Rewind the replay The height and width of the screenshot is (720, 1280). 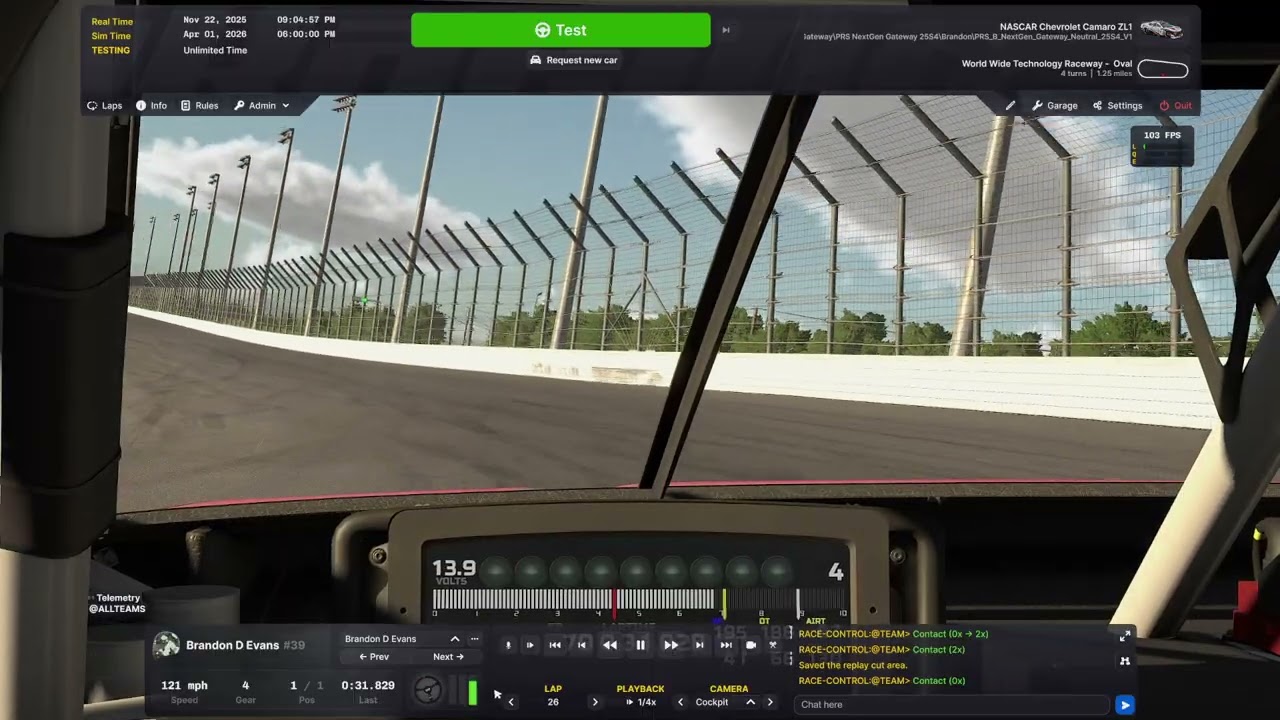pyautogui.click(x=610, y=645)
